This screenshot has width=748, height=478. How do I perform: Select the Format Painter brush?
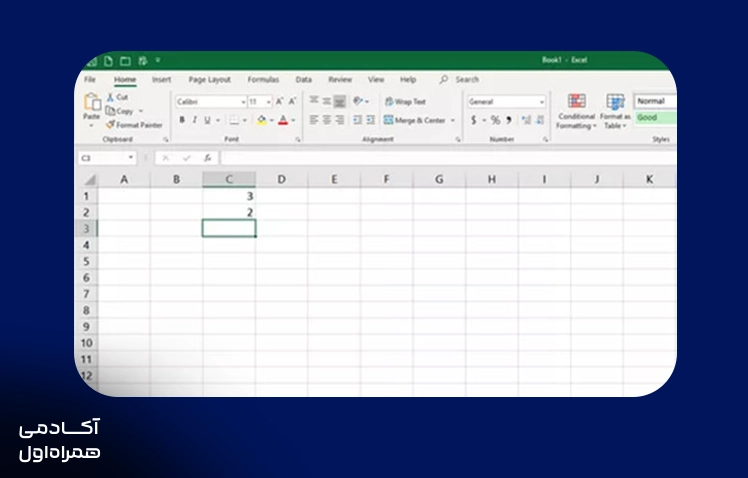[x=111, y=125]
